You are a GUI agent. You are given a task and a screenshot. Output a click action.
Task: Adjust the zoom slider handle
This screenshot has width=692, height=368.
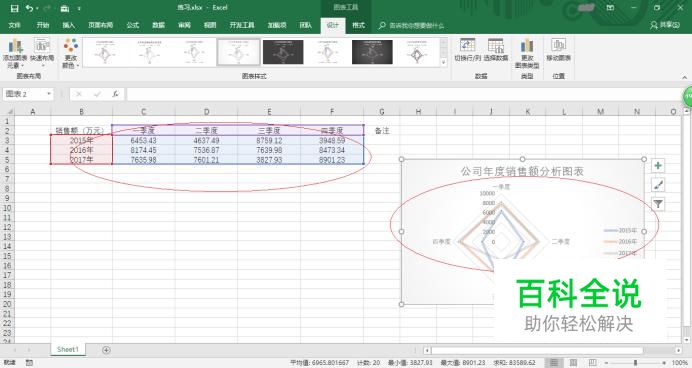click(636, 363)
